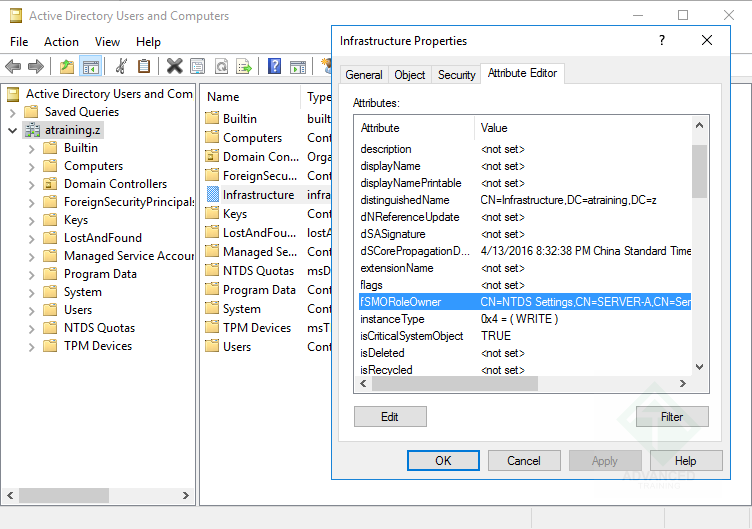
Task: Click Active Directory Users and Computers root icon
Action: (x=13, y=94)
